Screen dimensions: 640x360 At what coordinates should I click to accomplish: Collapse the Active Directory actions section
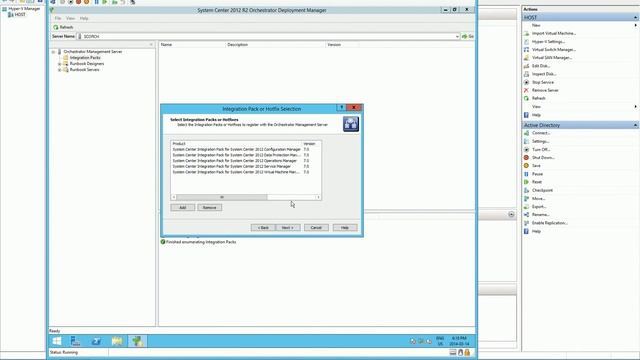pos(635,125)
